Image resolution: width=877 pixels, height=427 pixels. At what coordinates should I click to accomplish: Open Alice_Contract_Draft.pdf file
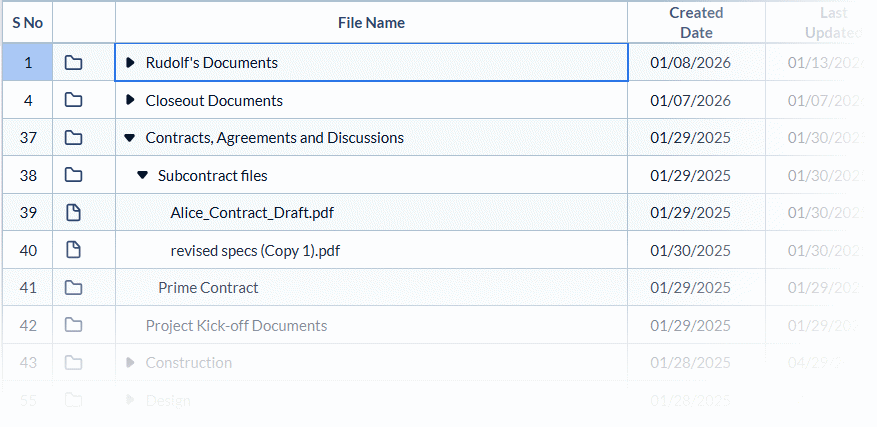(251, 213)
